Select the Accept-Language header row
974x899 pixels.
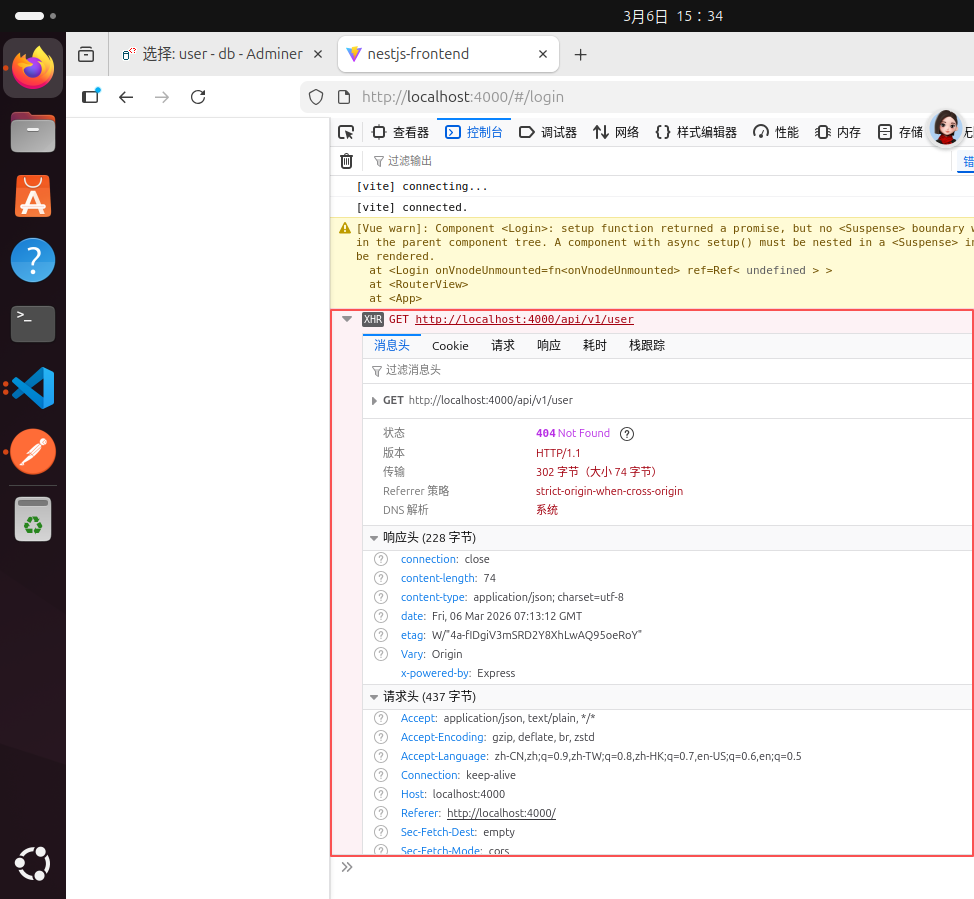point(668,756)
